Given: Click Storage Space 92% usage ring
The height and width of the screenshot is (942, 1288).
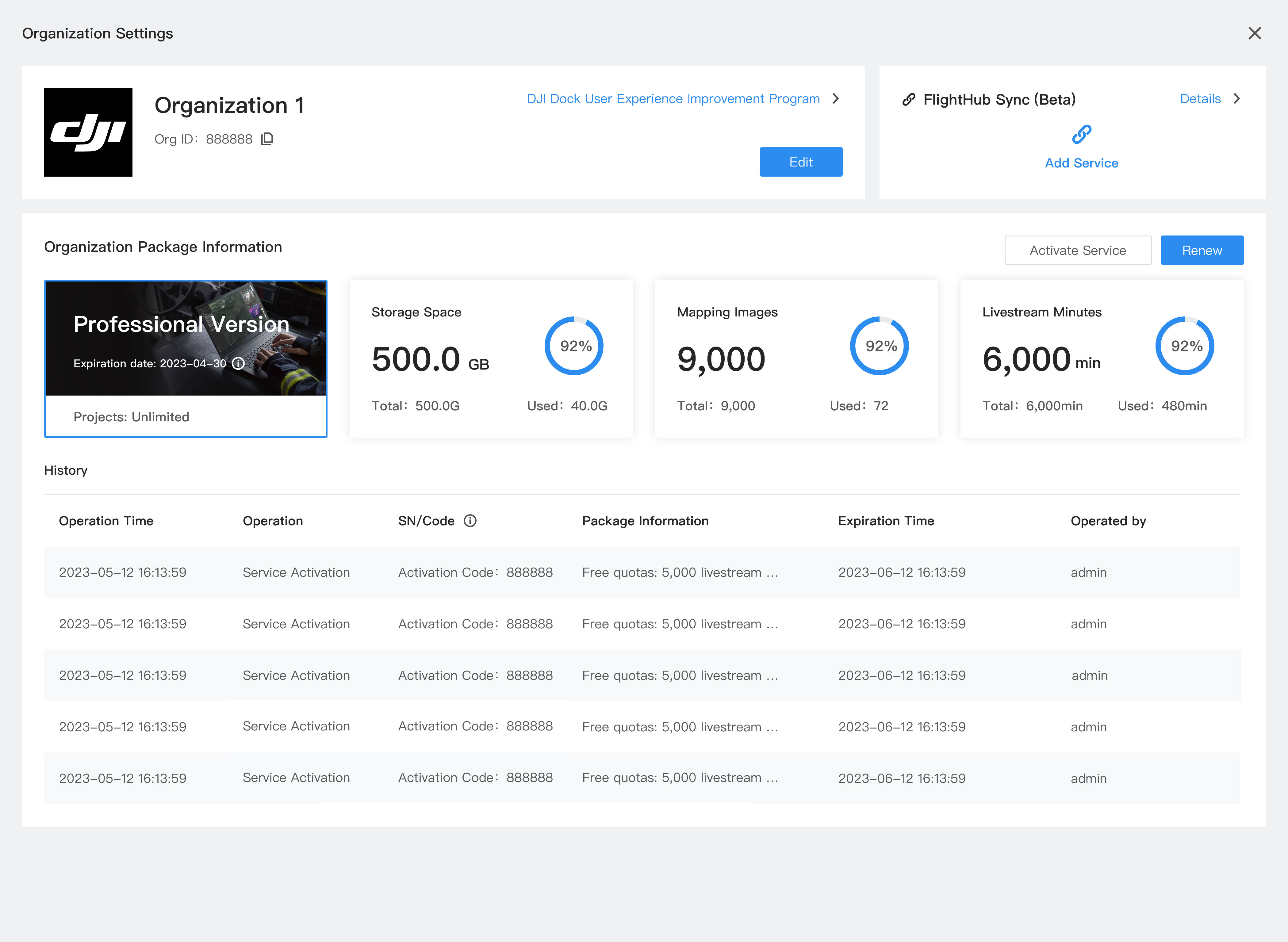Looking at the screenshot, I should (x=574, y=346).
